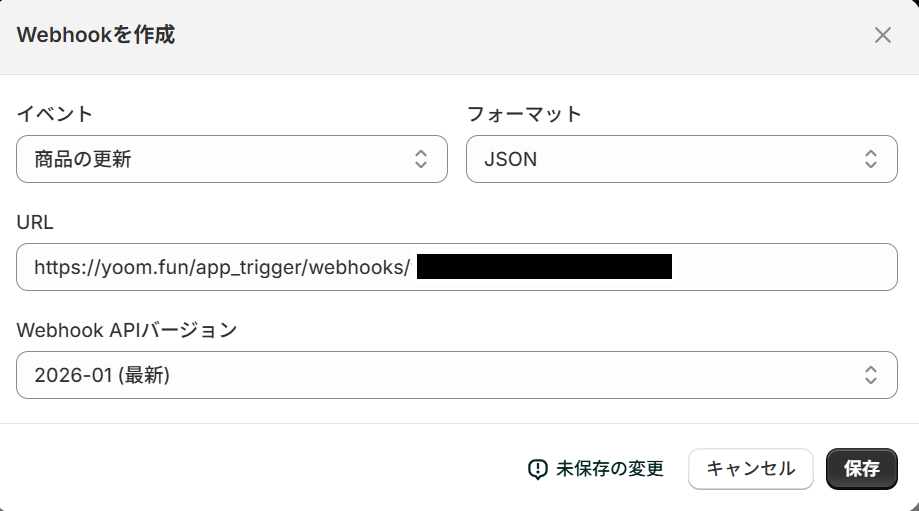This screenshot has width=919, height=511.
Task: Click the フォーマット dropdown chevron arrows
Action: click(x=871, y=159)
